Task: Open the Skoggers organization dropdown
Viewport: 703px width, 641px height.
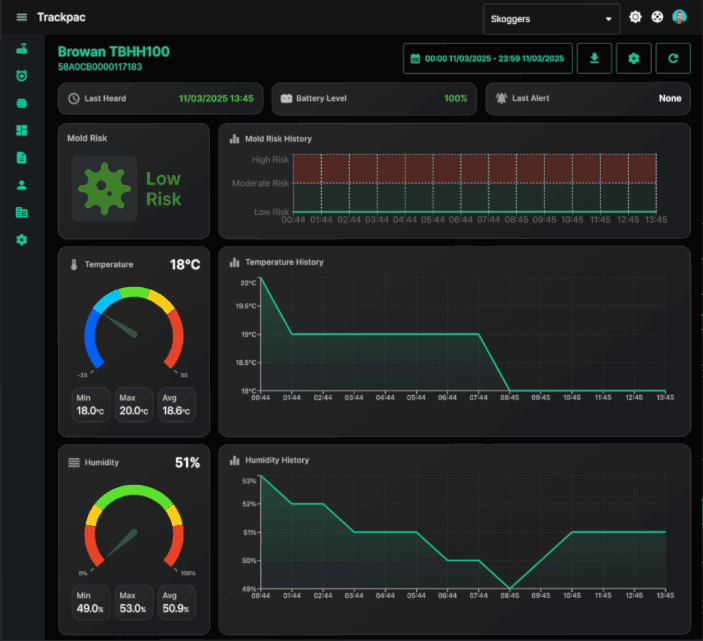Action: point(551,19)
